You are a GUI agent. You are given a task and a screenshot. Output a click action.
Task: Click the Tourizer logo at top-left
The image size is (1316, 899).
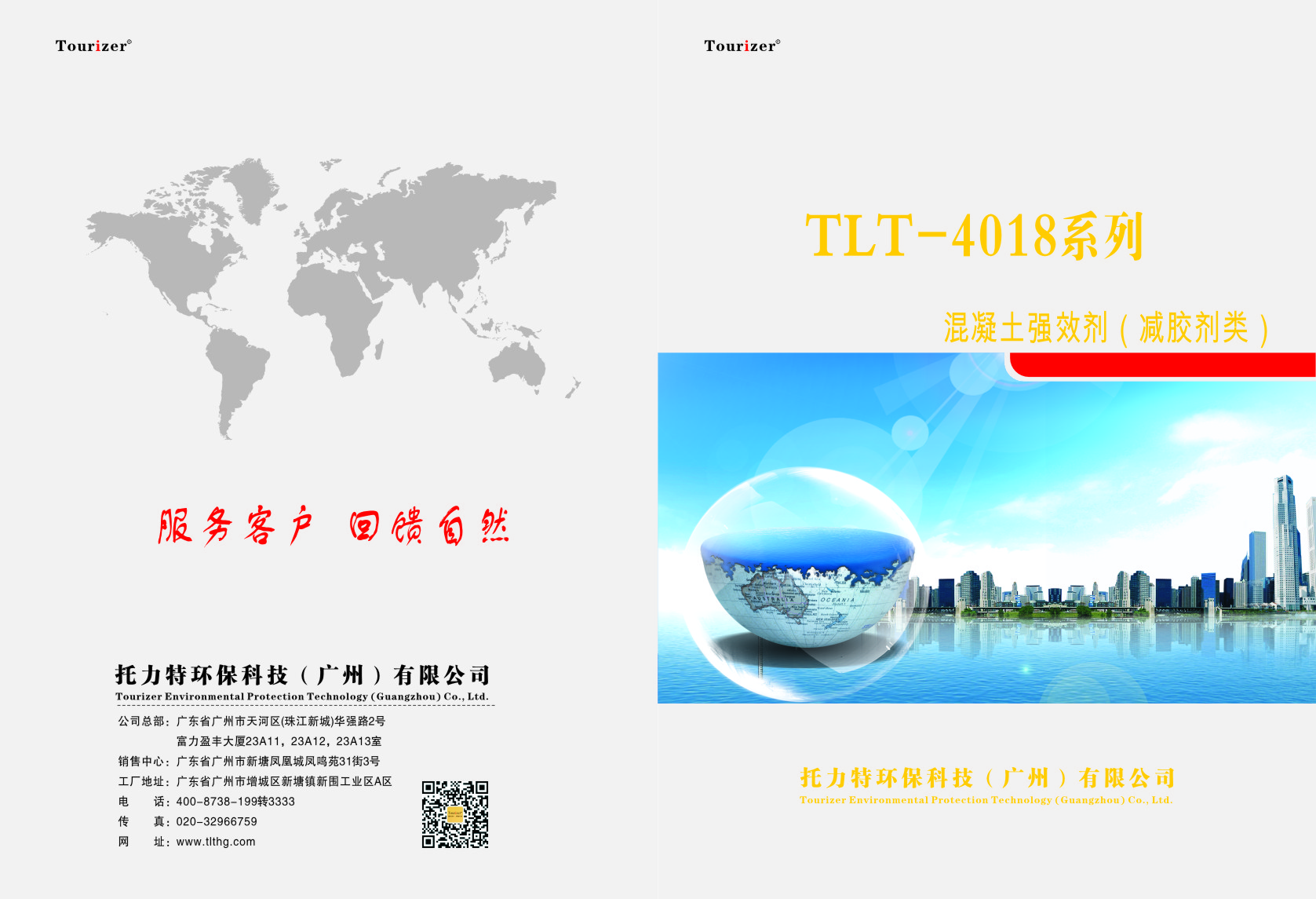tap(93, 46)
